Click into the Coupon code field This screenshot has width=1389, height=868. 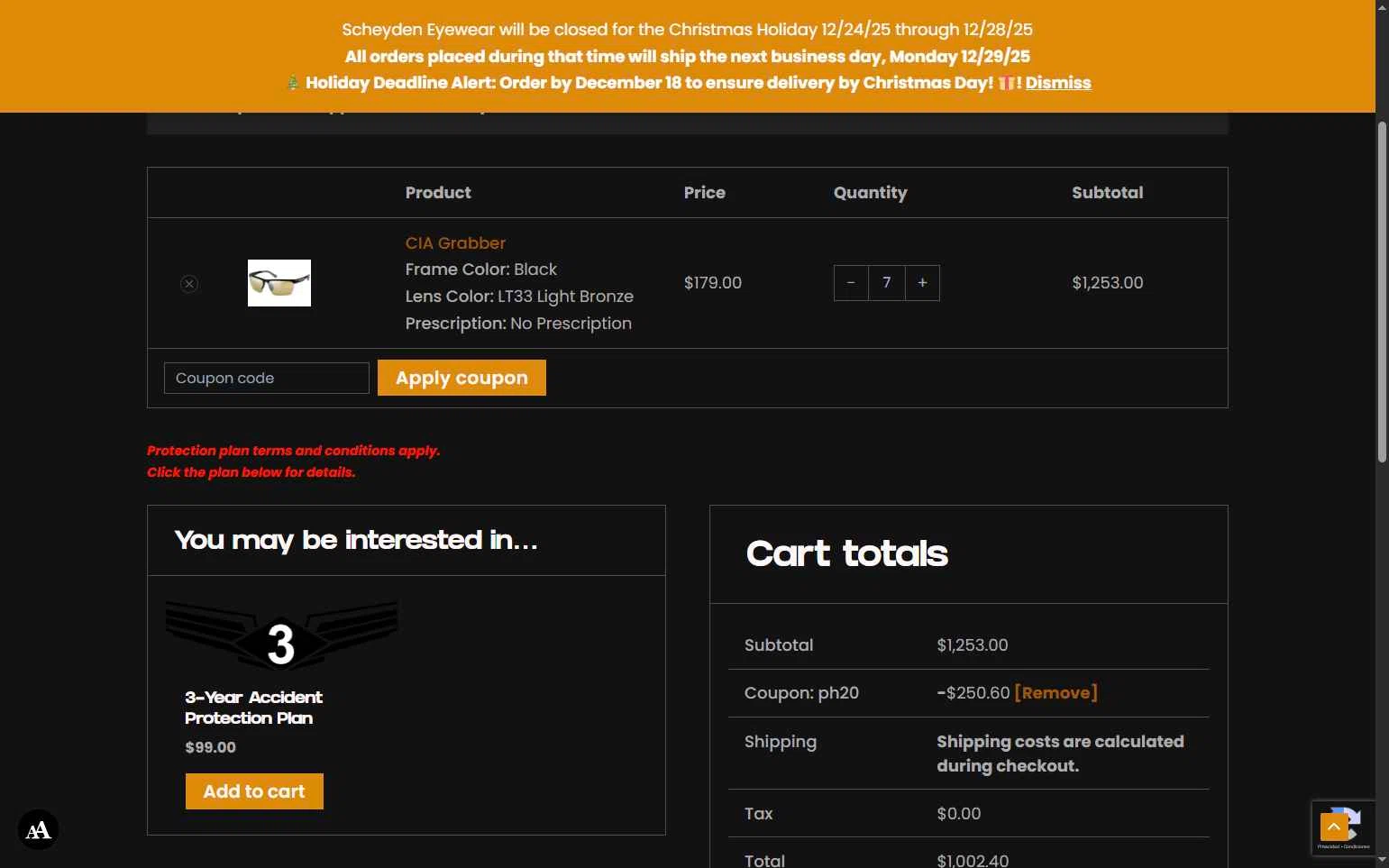267,379
